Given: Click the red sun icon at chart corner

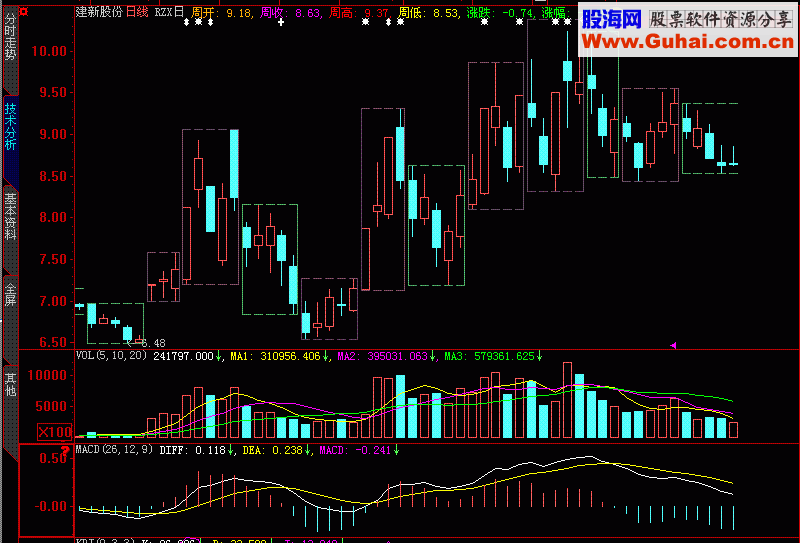Looking at the screenshot, I should pyautogui.click(x=23, y=11).
